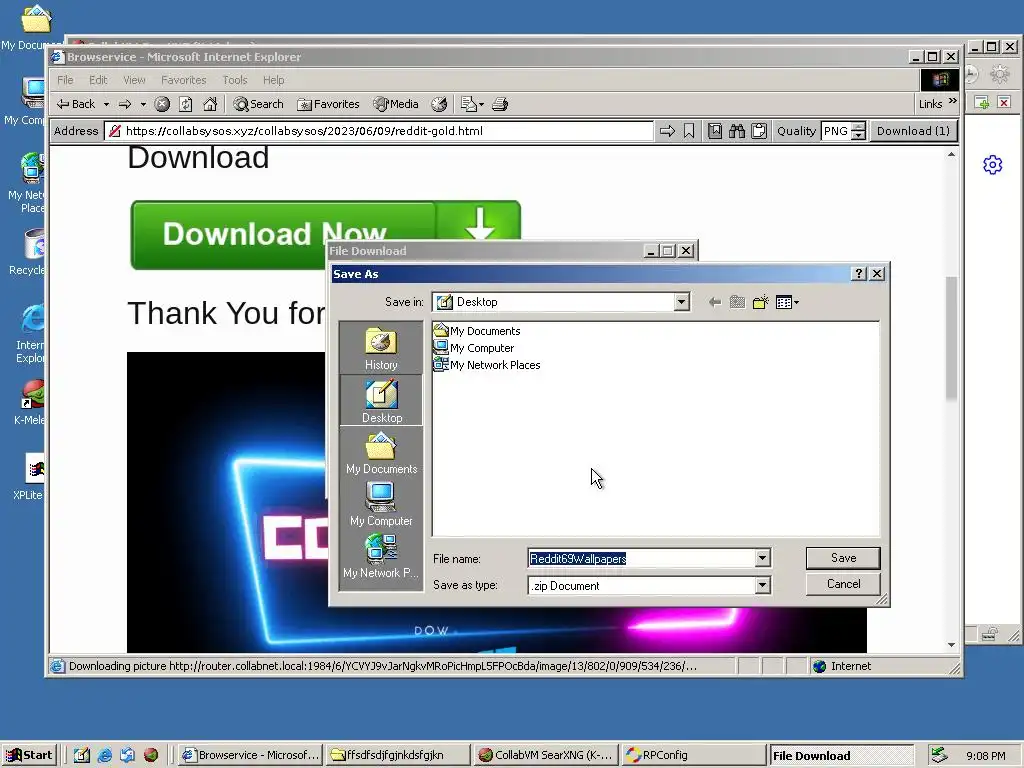
Task: Select My Documents in the file list
Action: click(477, 330)
